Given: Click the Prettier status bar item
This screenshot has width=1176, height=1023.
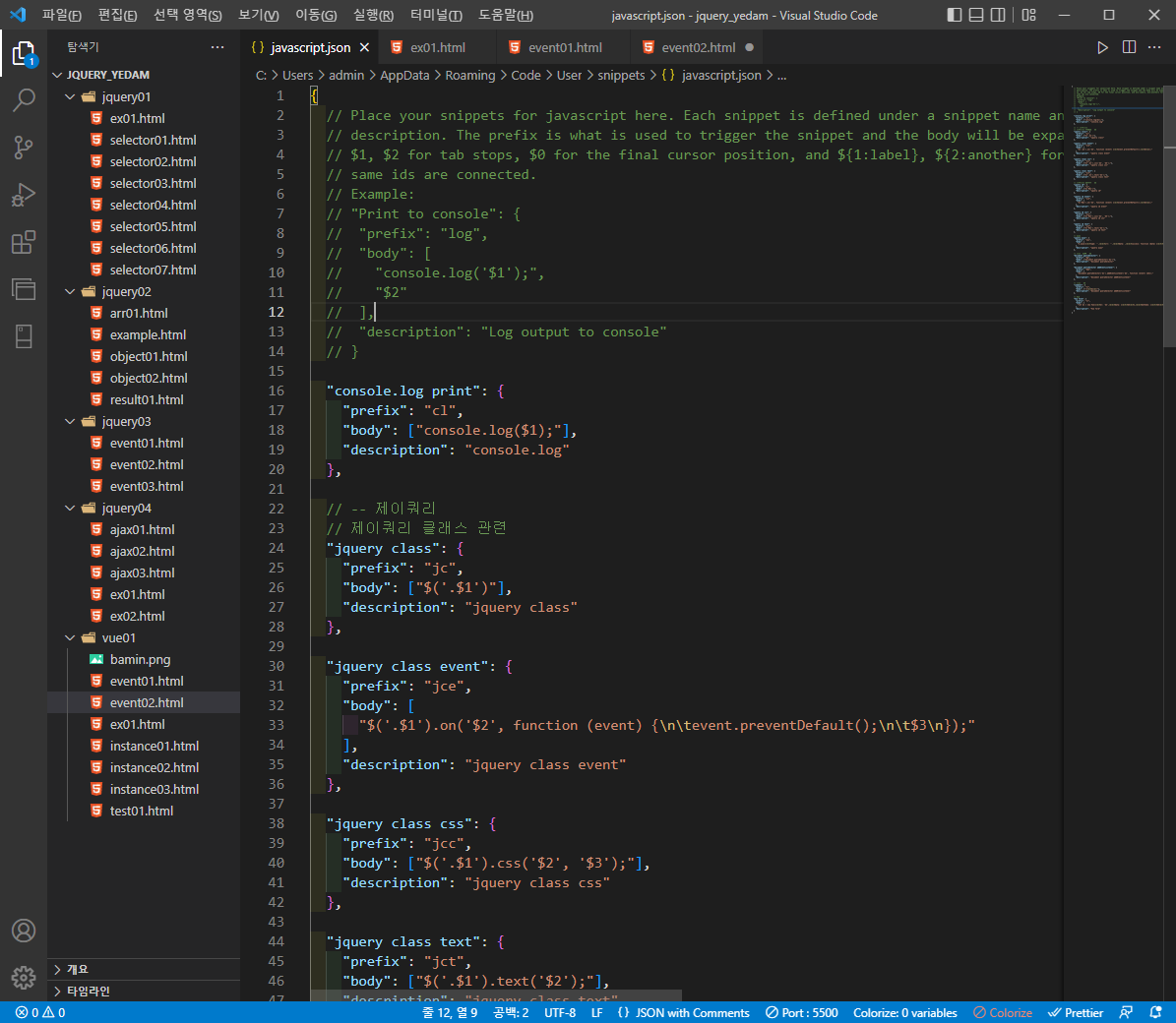Looking at the screenshot, I should tap(1077, 1012).
